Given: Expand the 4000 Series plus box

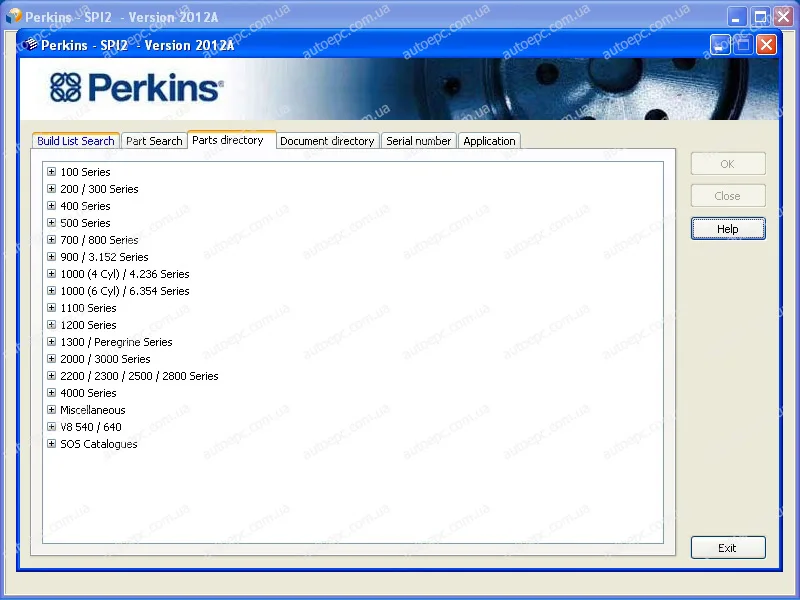Looking at the screenshot, I should click(x=52, y=392).
